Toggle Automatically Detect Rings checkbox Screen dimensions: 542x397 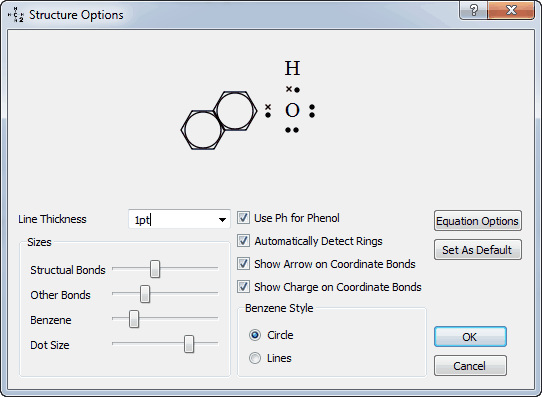(x=243, y=241)
